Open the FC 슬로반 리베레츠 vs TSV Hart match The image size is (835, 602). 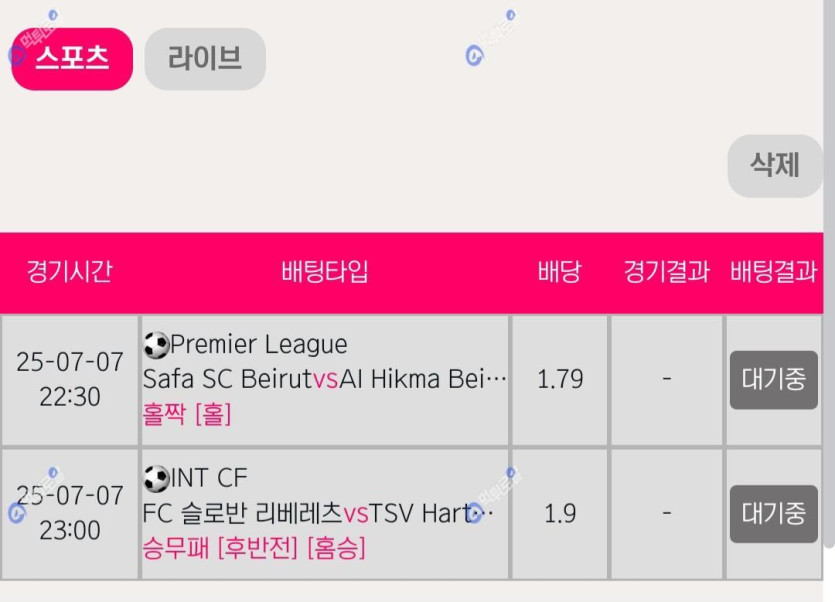(x=318, y=514)
